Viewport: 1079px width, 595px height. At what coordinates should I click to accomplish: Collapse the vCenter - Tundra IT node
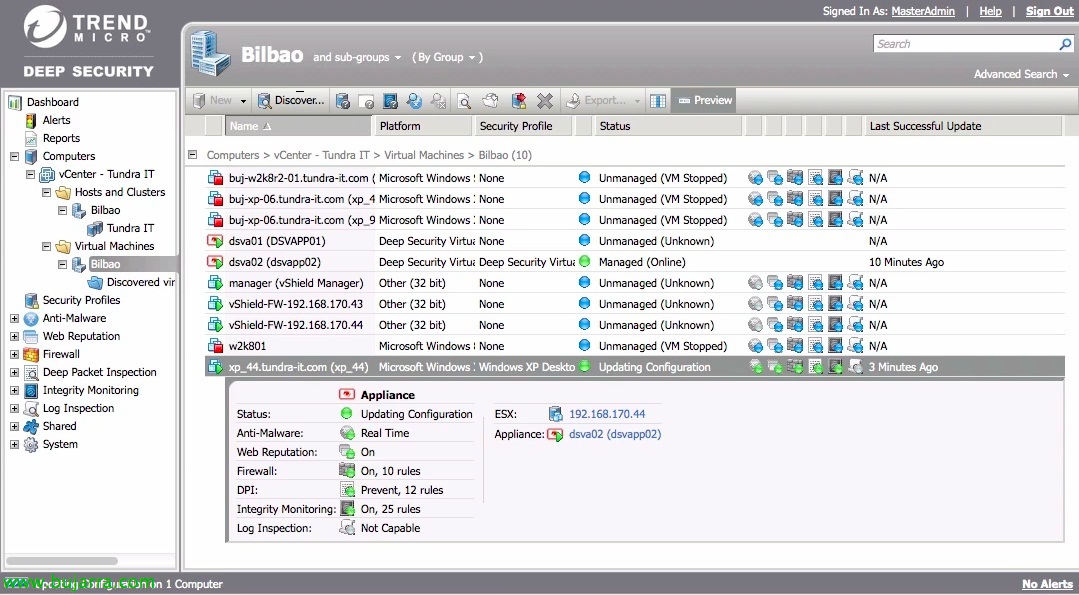point(30,175)
